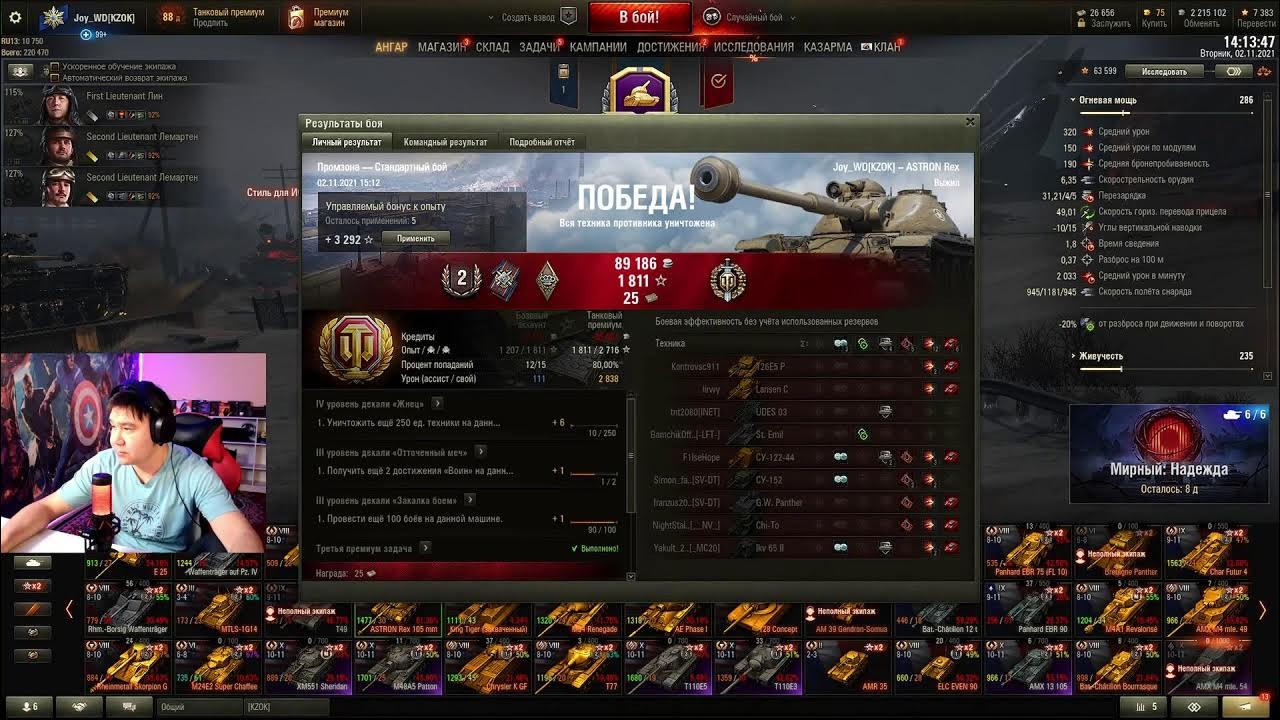This screenshot has width=1280, height=720.
Task: Click the Жнец decal progress bar
Action: (593, 424)
